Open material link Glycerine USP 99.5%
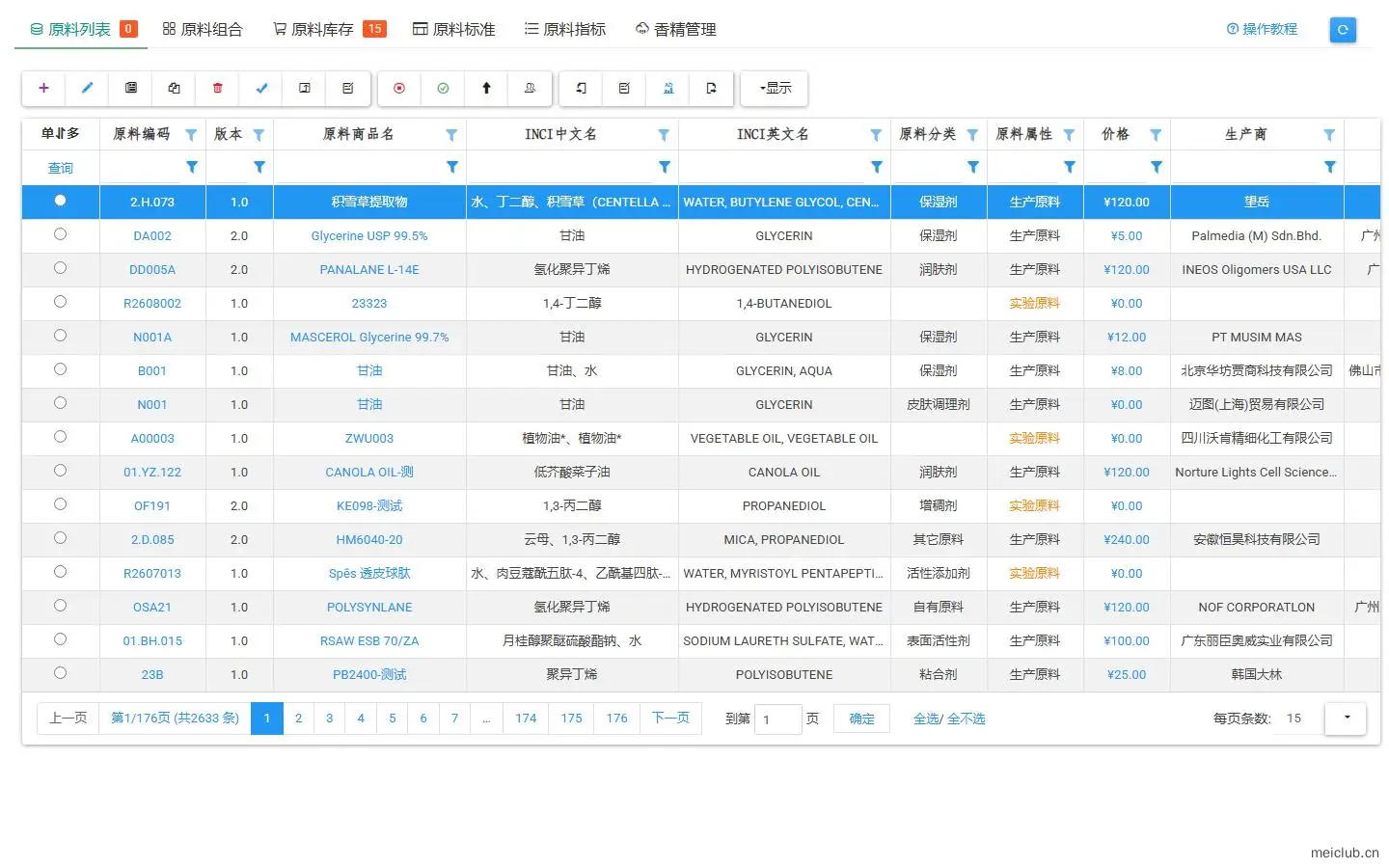Screen dimensions: 1389x868 coord(369,235)
